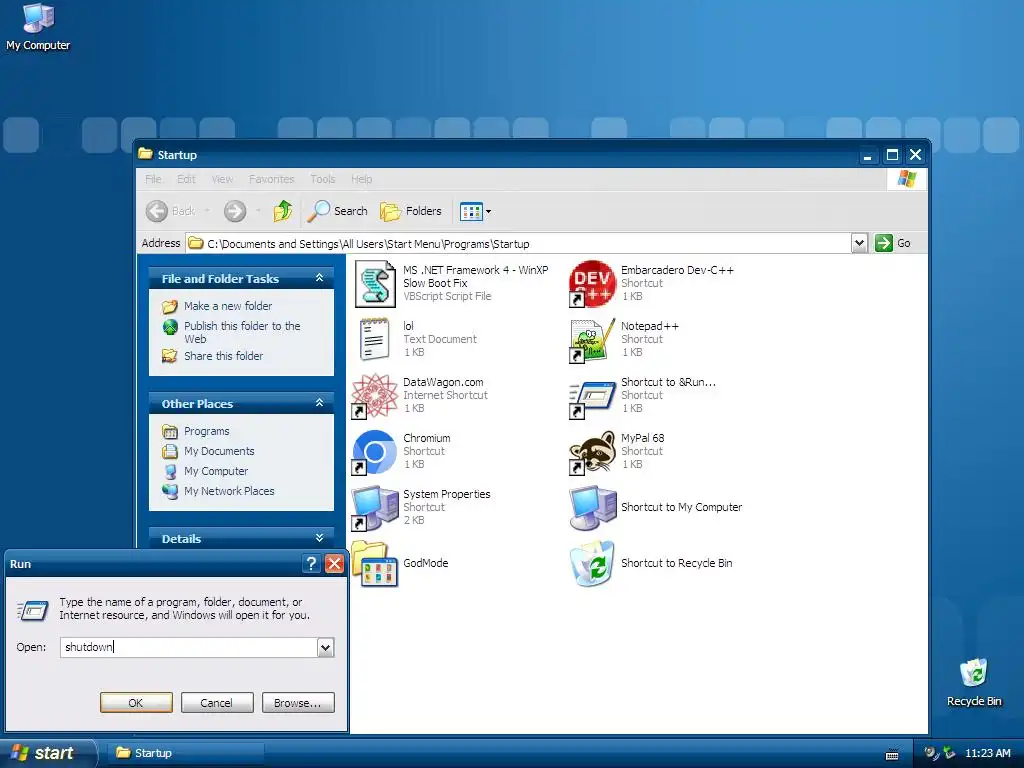This screenshot has height=768, width=1024.
Task: Select the My Computer desktop icon
Action: tap(38, 27)
